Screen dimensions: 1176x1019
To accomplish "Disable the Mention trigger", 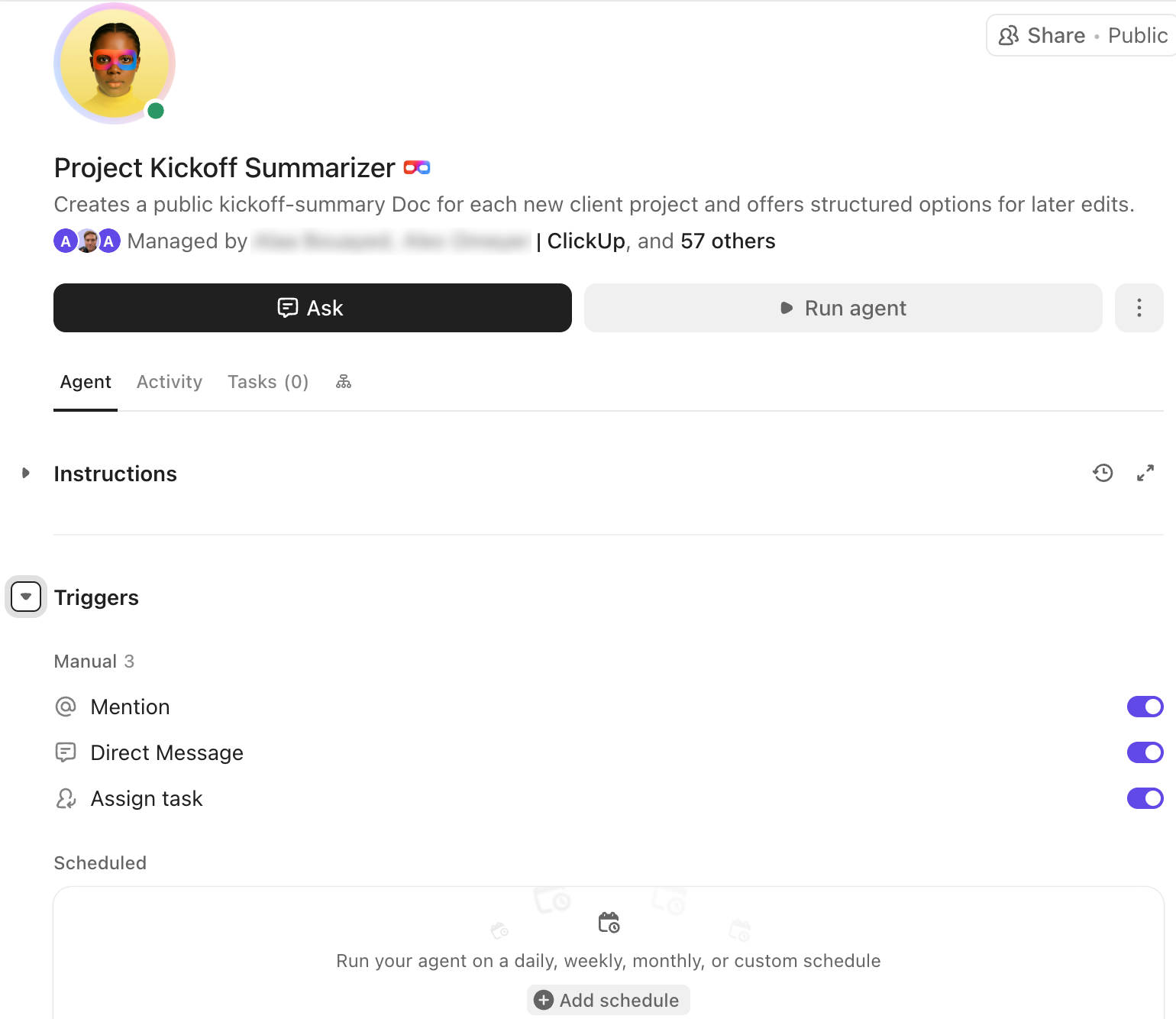I will (x=1145, y=707).
